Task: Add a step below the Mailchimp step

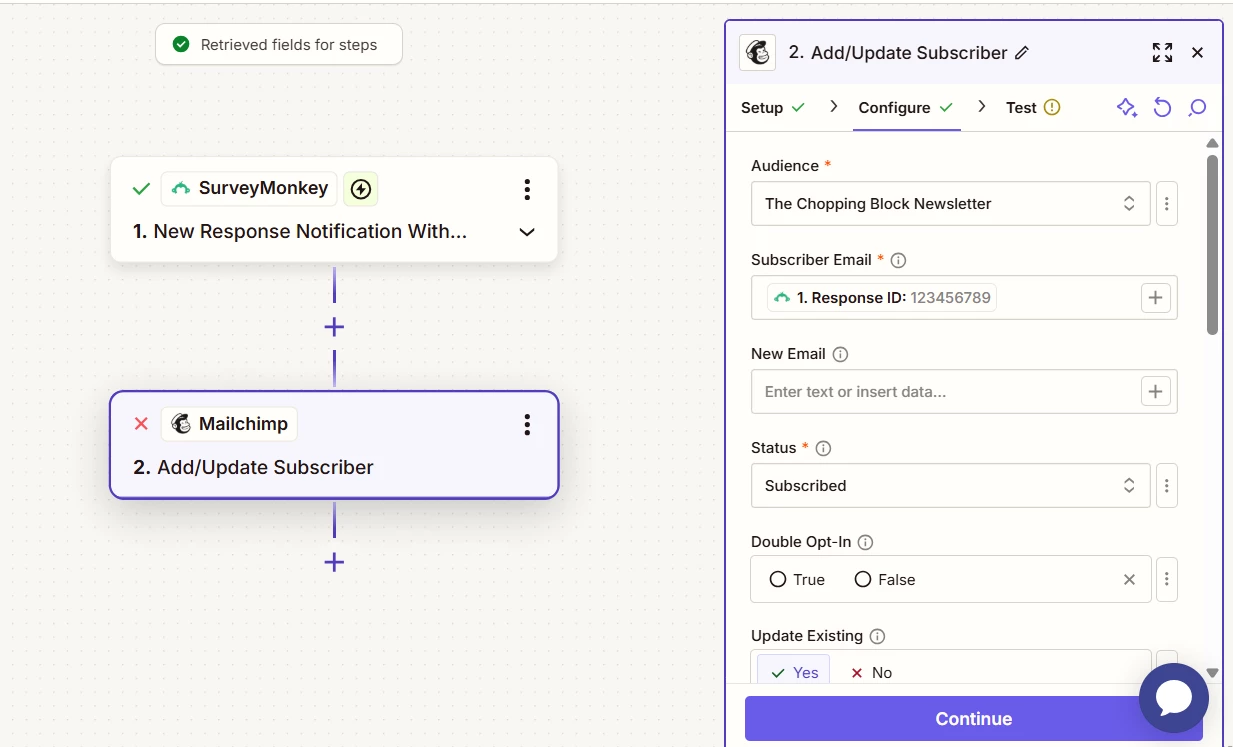Action: click(x=334, y=562)
